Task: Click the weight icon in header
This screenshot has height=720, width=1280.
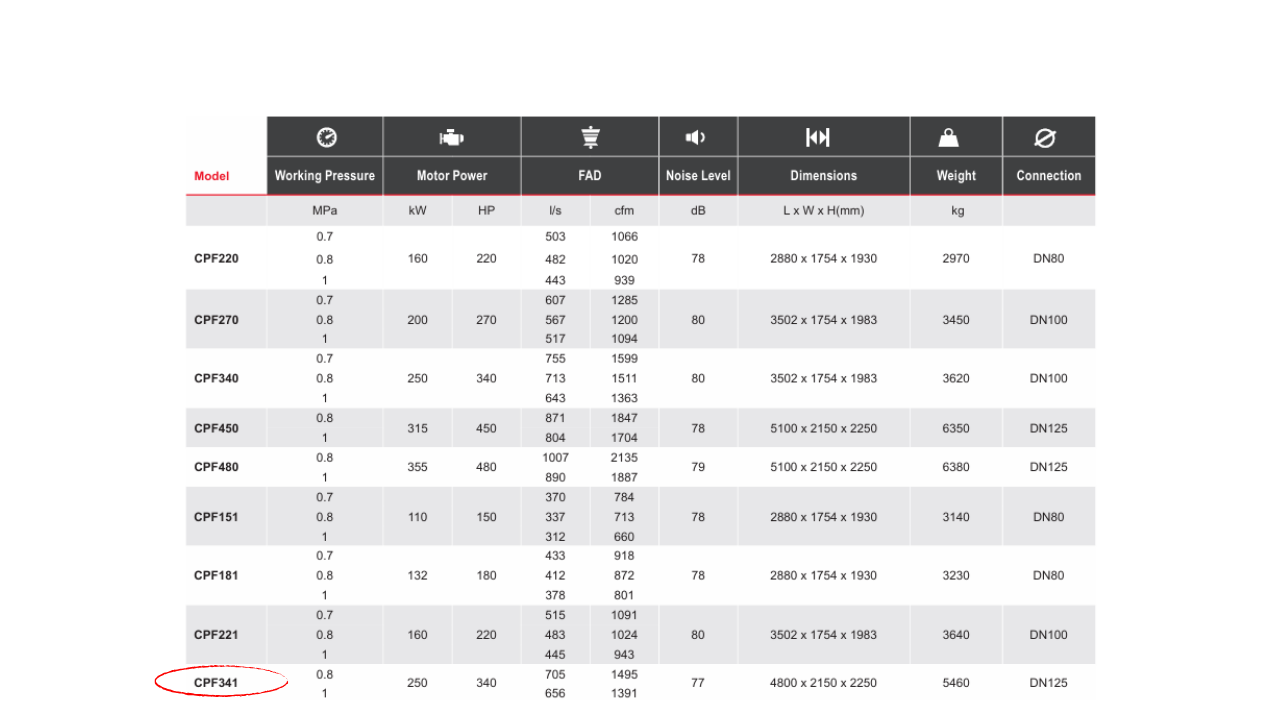Action: coord(950,138)
